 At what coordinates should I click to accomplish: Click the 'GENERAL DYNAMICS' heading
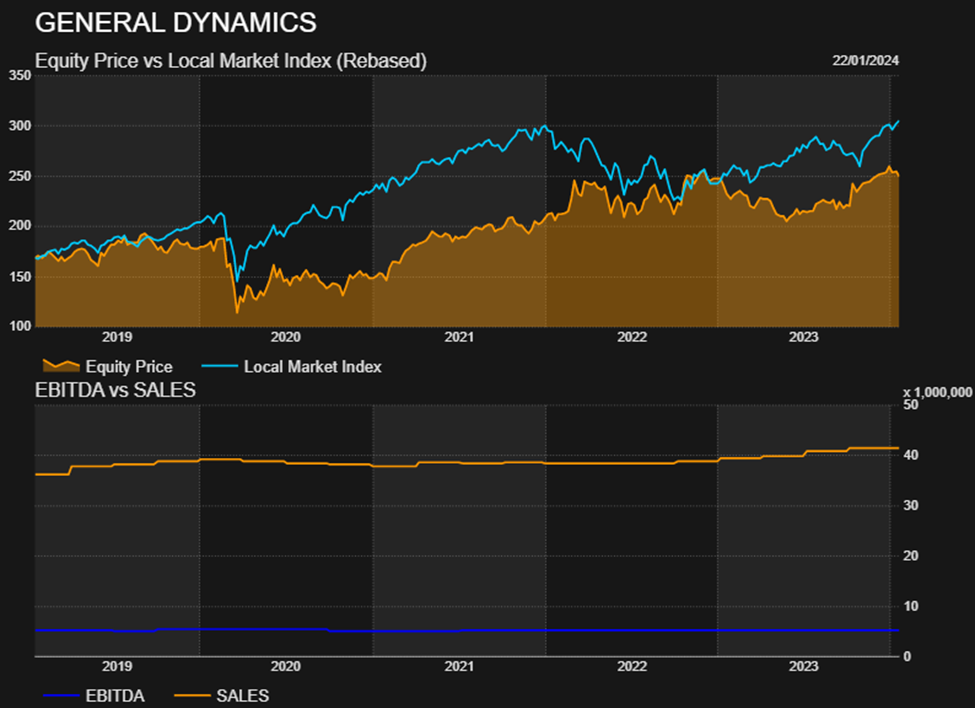(x=176, y=22)
